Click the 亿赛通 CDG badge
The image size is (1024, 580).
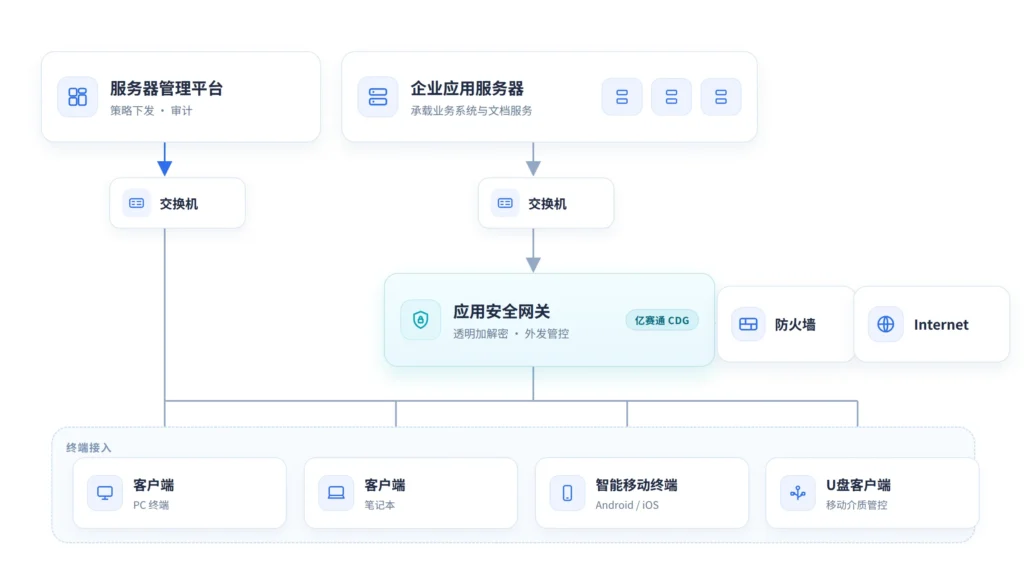pos(662,321)
